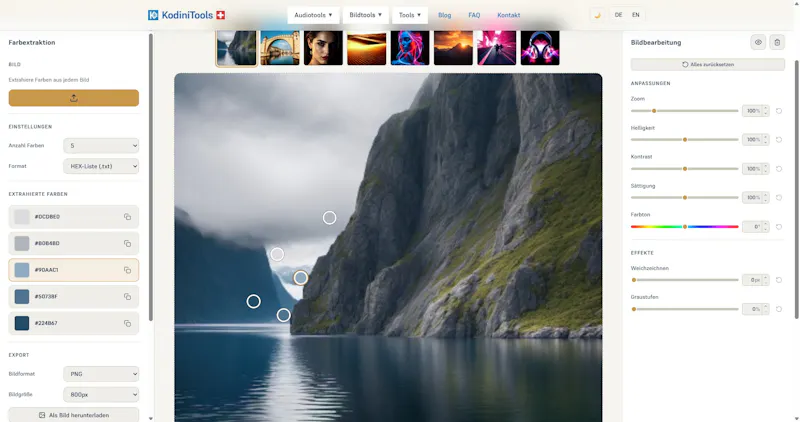Adjust the Kontrast slider
The image size is (800, 422).
point(685,168)
